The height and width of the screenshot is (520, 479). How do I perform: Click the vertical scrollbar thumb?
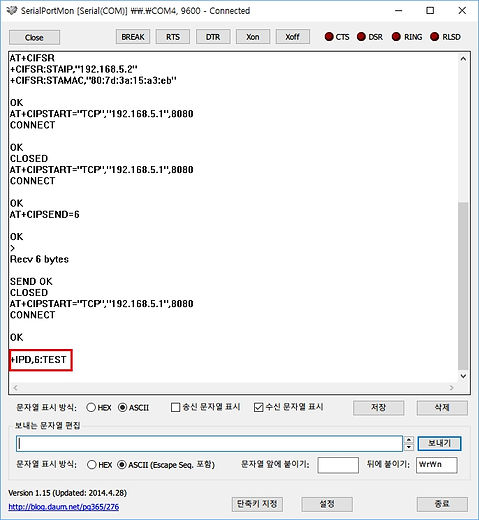pos(463,286)
